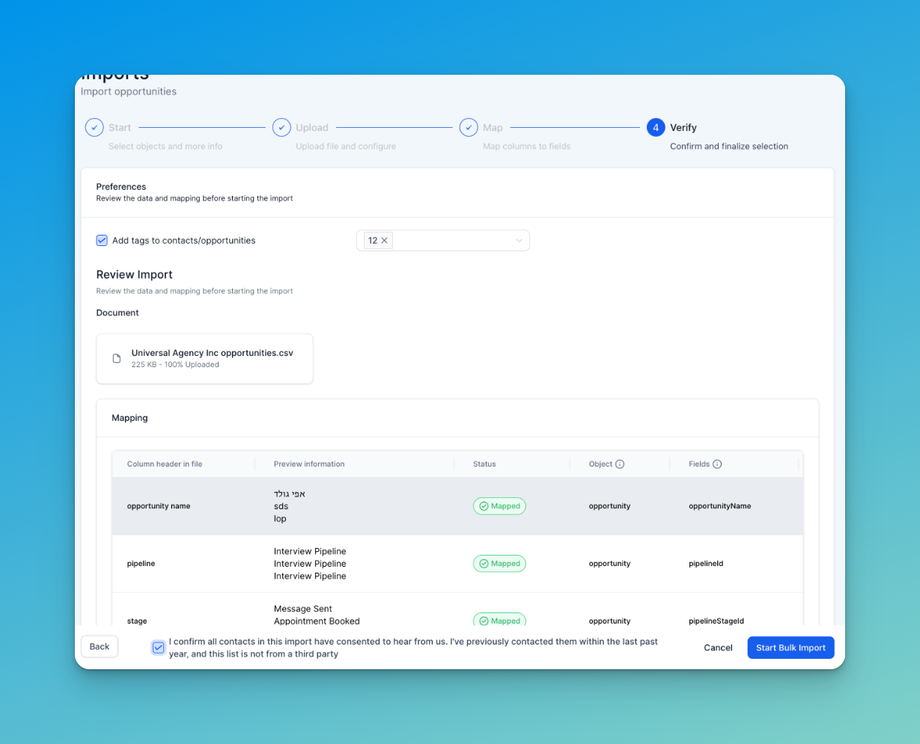Click the Universal Agency Inc opportunities.csv file card
Screen dimensions: 920x744
click(x=204, y=359)
